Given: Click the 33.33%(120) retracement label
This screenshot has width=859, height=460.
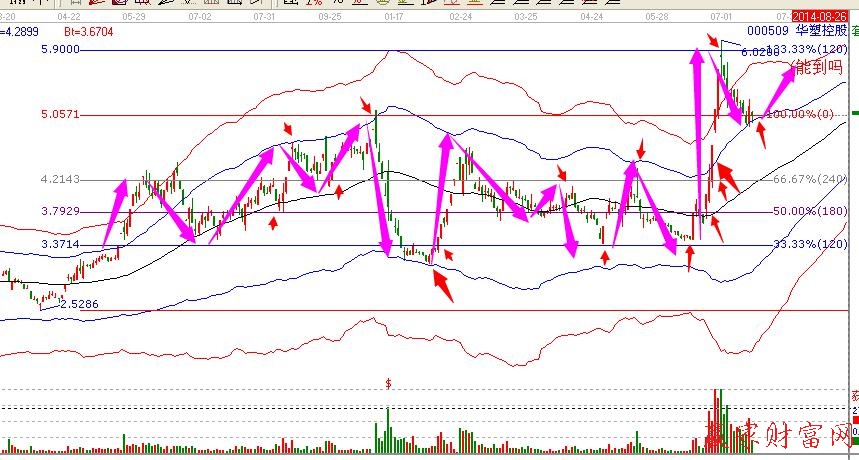Looking at the screenshot, I should pyautogui.click(x=805, y=244).
